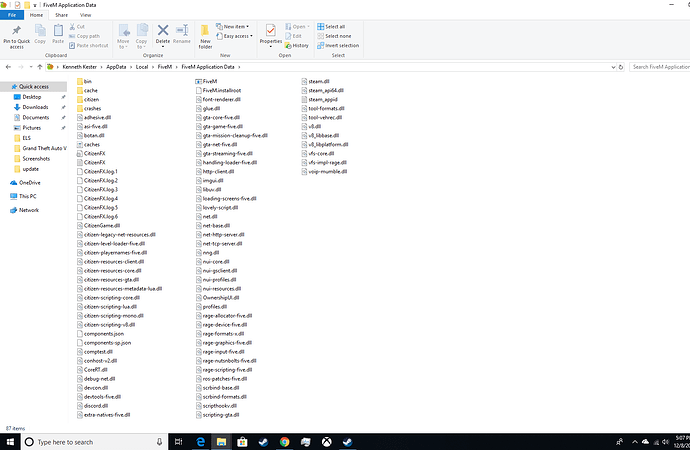Select the voip-mumble.dll file
The height and width of the screenshot is (450, 690).
pyautogui.click(x=324, y=172)
